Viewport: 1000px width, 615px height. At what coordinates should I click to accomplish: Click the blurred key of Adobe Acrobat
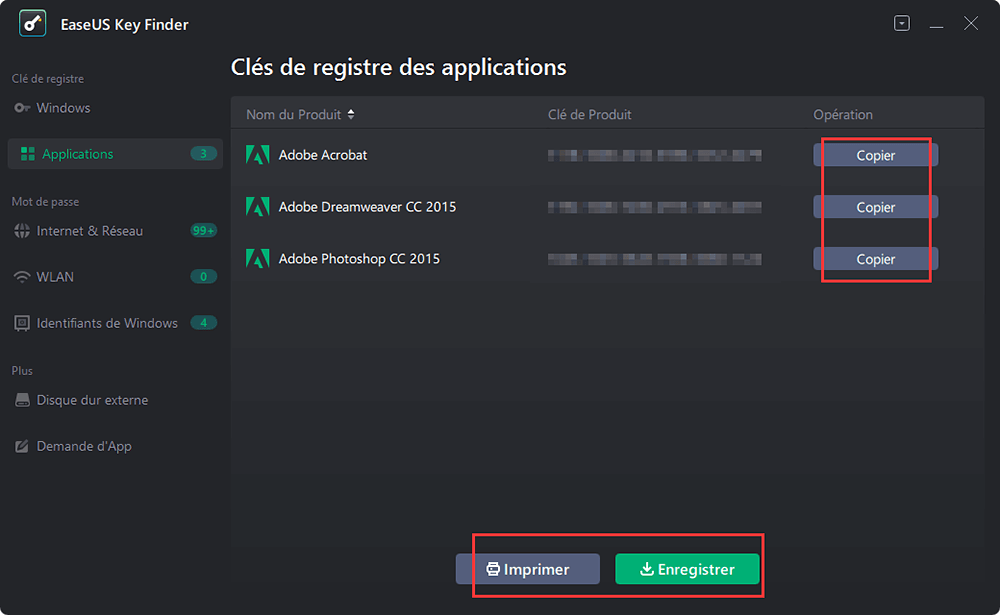[x=654, y=155]
